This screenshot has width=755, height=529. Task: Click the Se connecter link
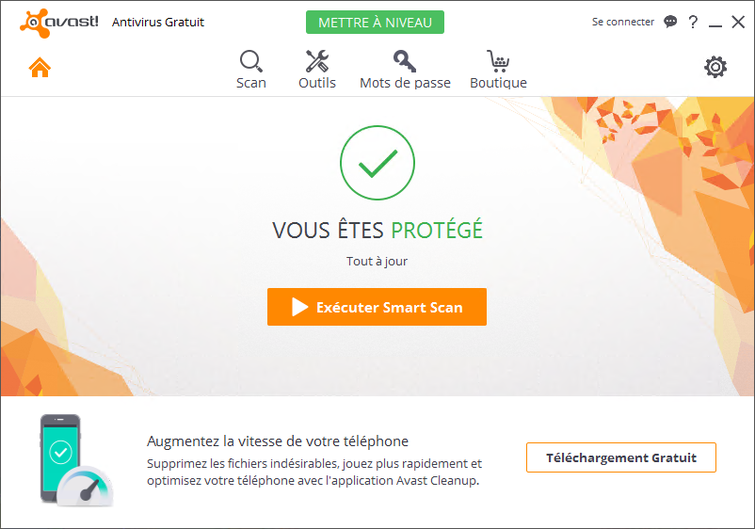click(623, 22)
